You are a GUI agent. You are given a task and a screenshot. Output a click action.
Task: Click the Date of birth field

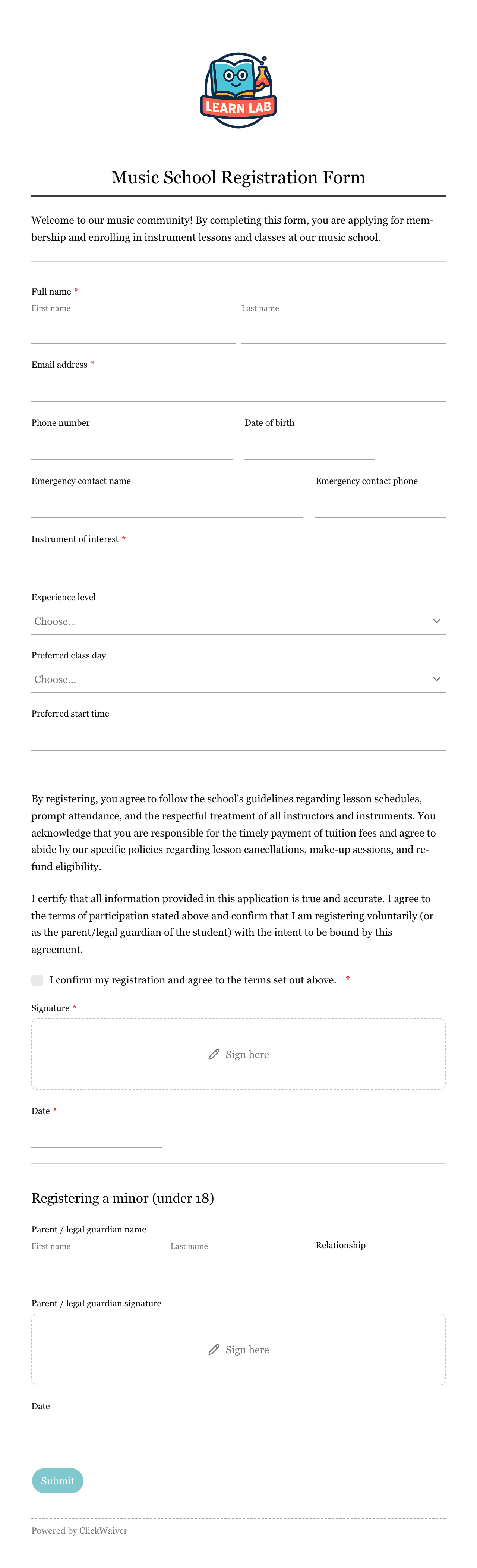310,447
